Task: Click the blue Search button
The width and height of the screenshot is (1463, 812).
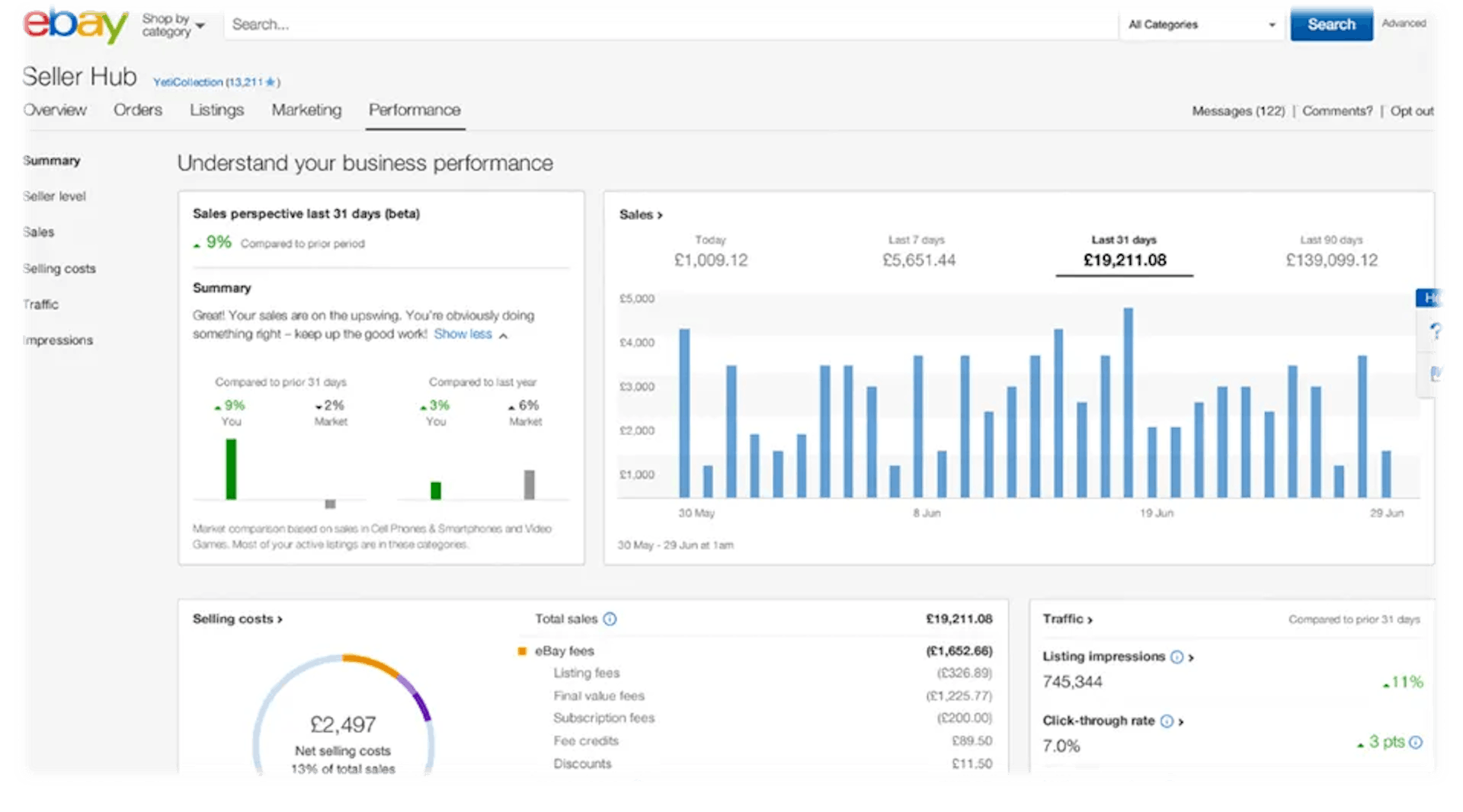Action: tap(1331, 24)
